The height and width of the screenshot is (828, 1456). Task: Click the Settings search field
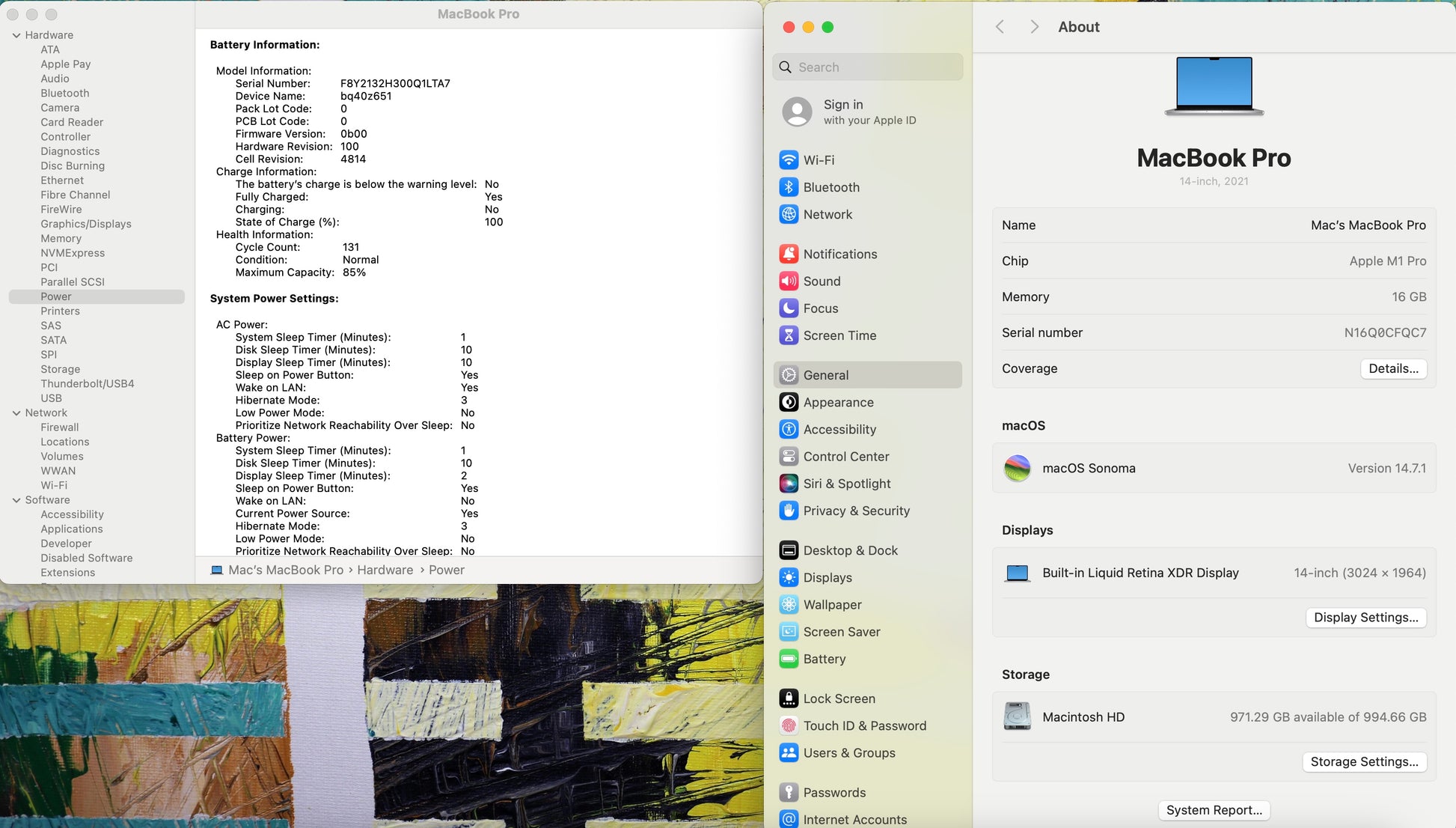tap(868, 67)
